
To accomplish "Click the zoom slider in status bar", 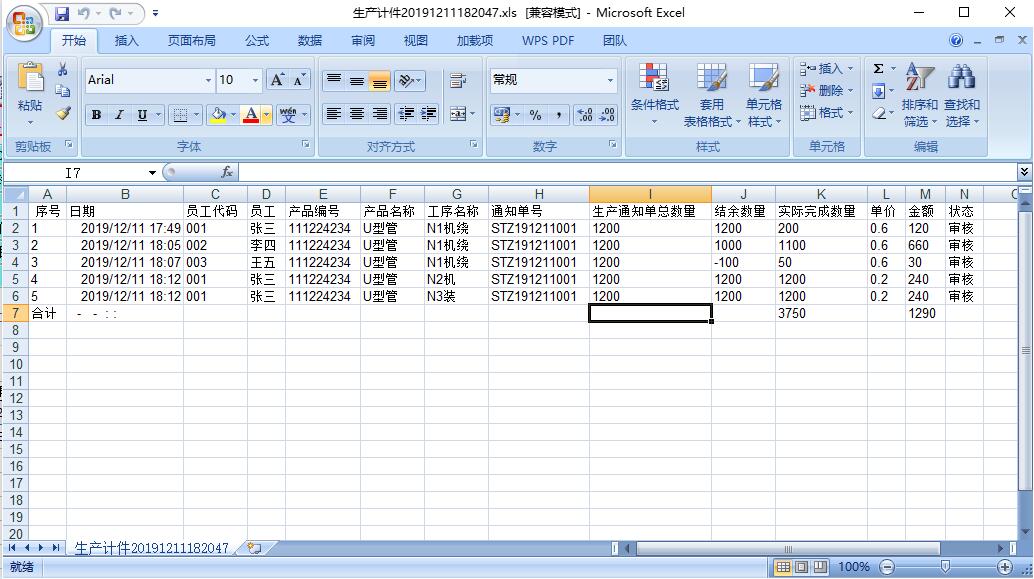I will [945, 567].
